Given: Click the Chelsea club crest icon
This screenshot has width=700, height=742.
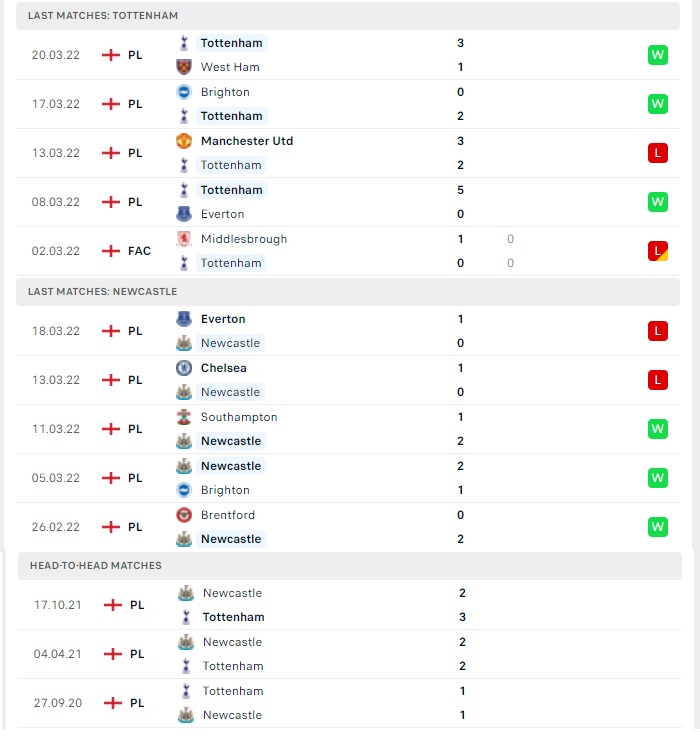Looking at the screenshot, I should (184, 368).
